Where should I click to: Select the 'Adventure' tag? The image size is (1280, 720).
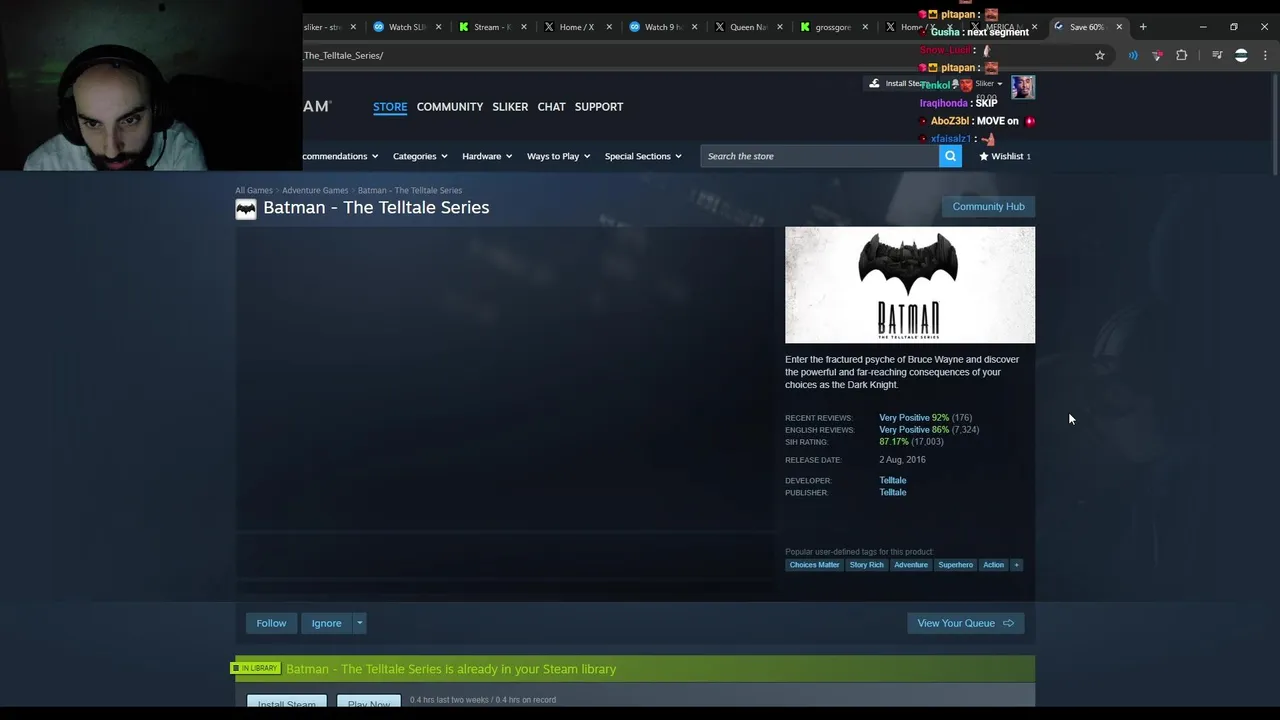911,565
